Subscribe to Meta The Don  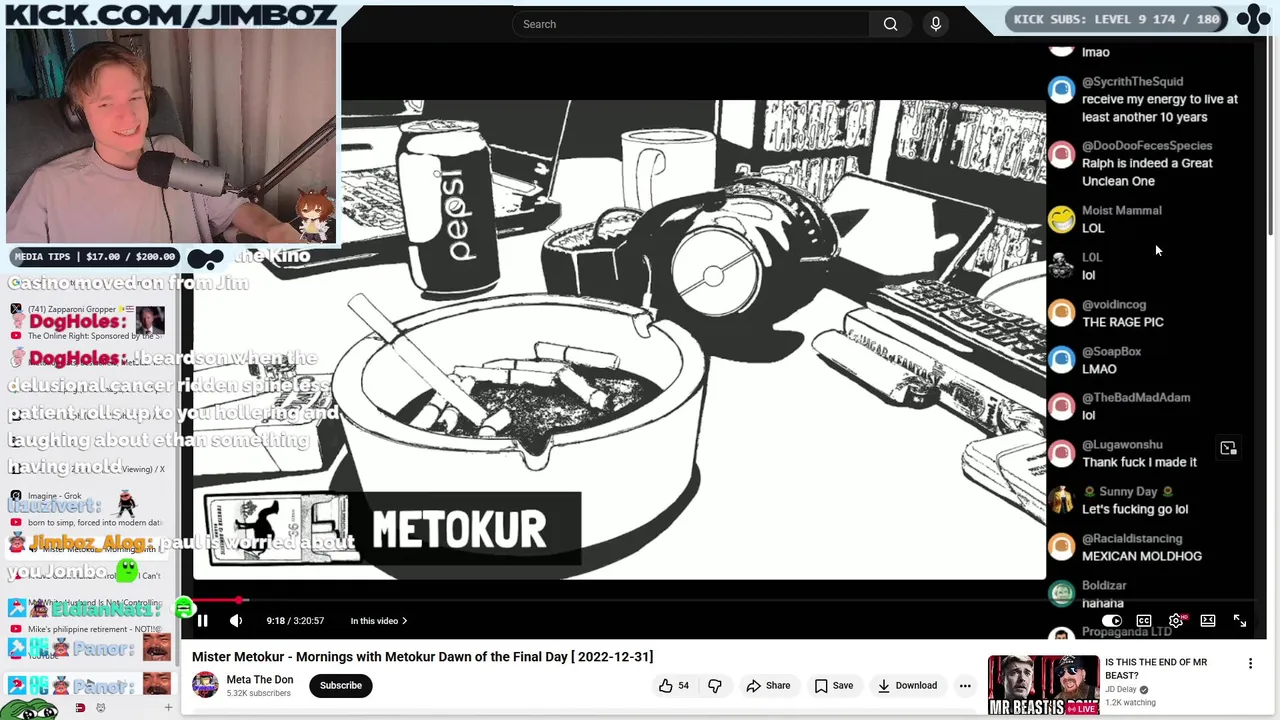click(341, 686)
